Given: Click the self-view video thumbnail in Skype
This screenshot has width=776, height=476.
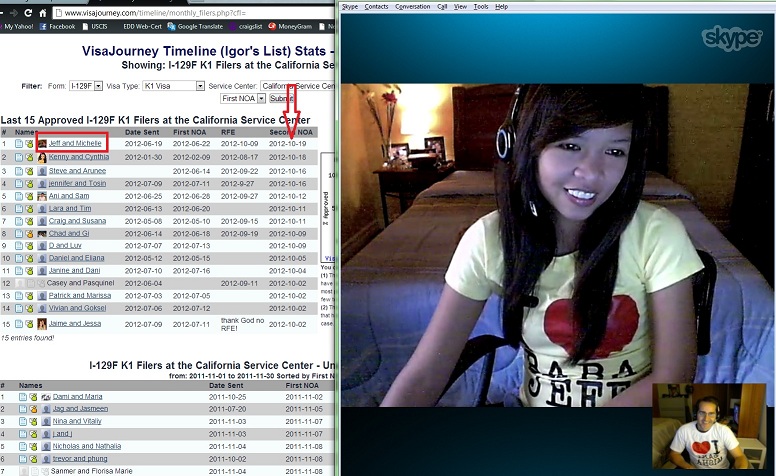Looking at the screenshot, I should coord(709,426).
